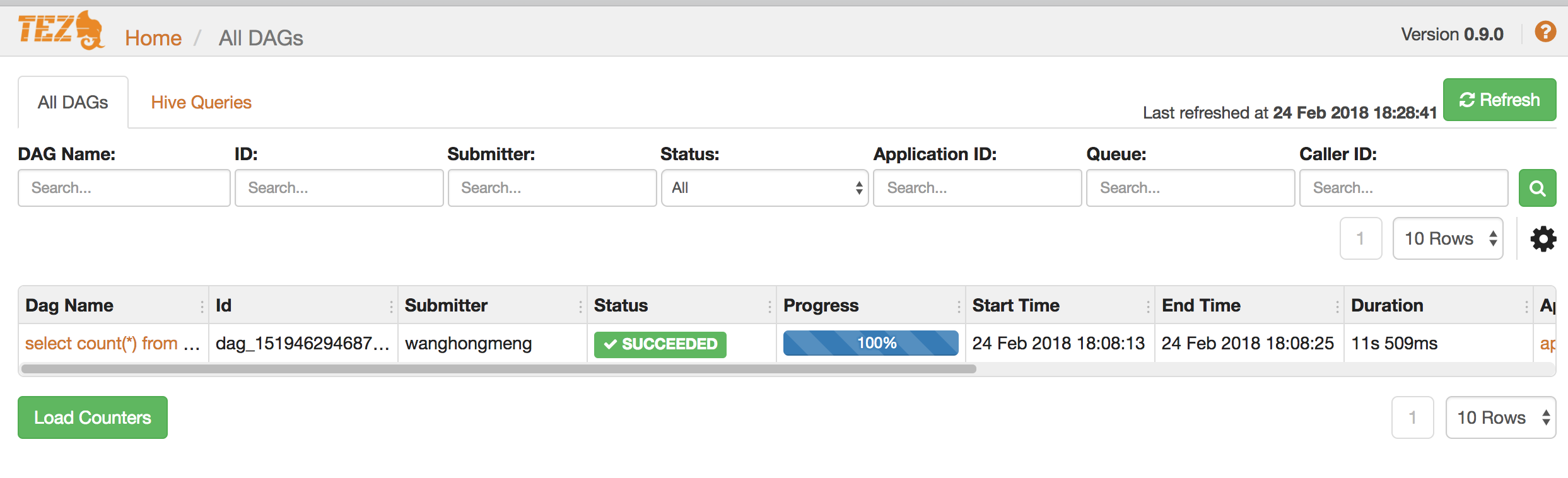
Task: Click the 100% progress bar
Action: (870, 343)
